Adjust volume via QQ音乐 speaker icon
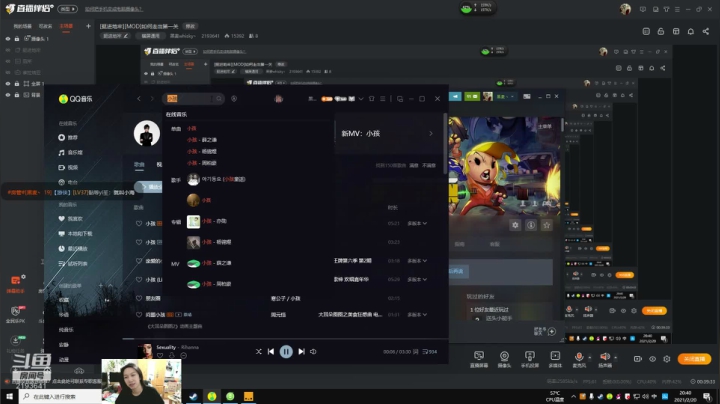 (x=313, y=352)
